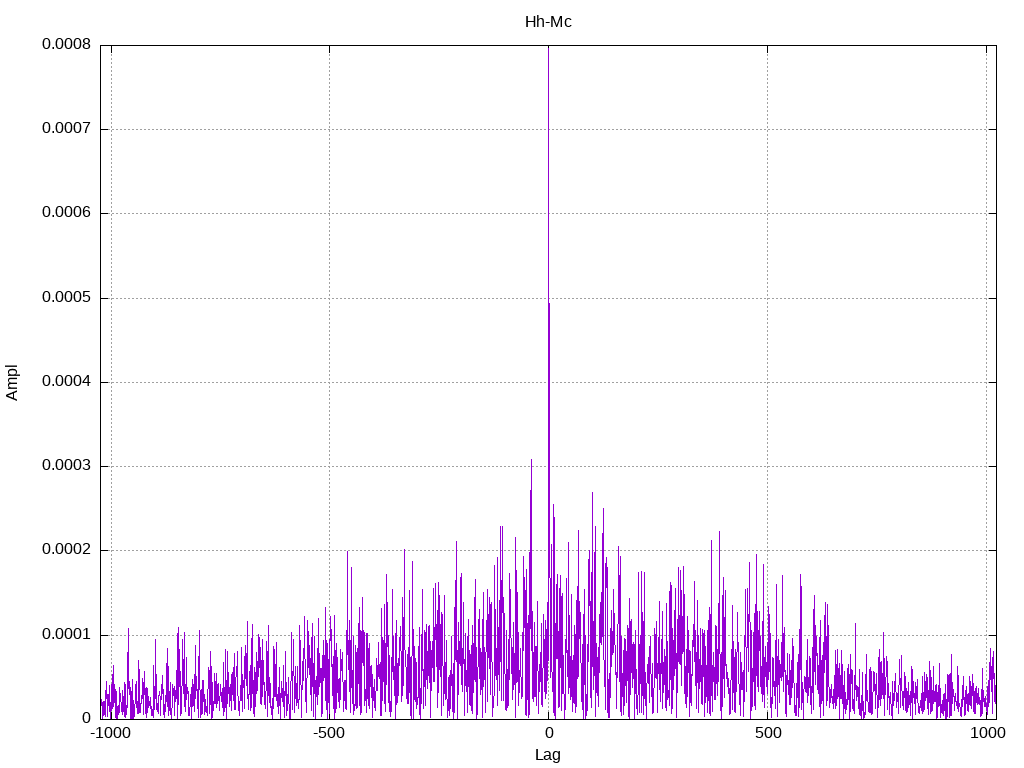The height and width of the screenshot is (768, 1024).
Task: Select the 0.0006 y-axis tick label
Action: coord(66,213)
